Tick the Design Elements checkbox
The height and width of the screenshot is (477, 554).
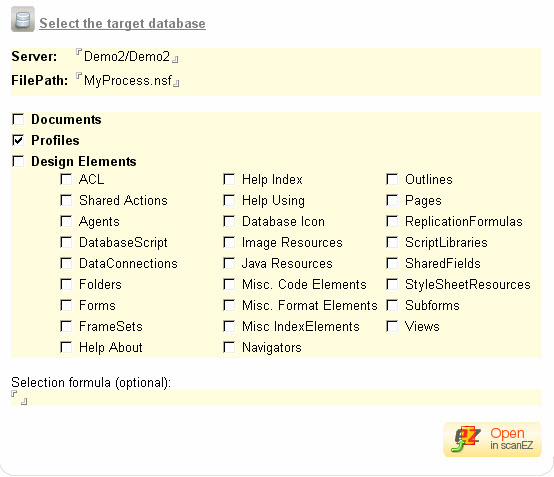coord(18,161)
